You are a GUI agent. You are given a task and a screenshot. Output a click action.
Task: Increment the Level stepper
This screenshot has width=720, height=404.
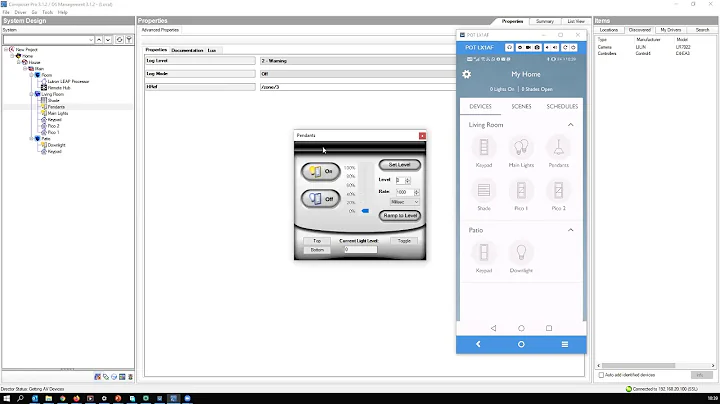[408, 179]
